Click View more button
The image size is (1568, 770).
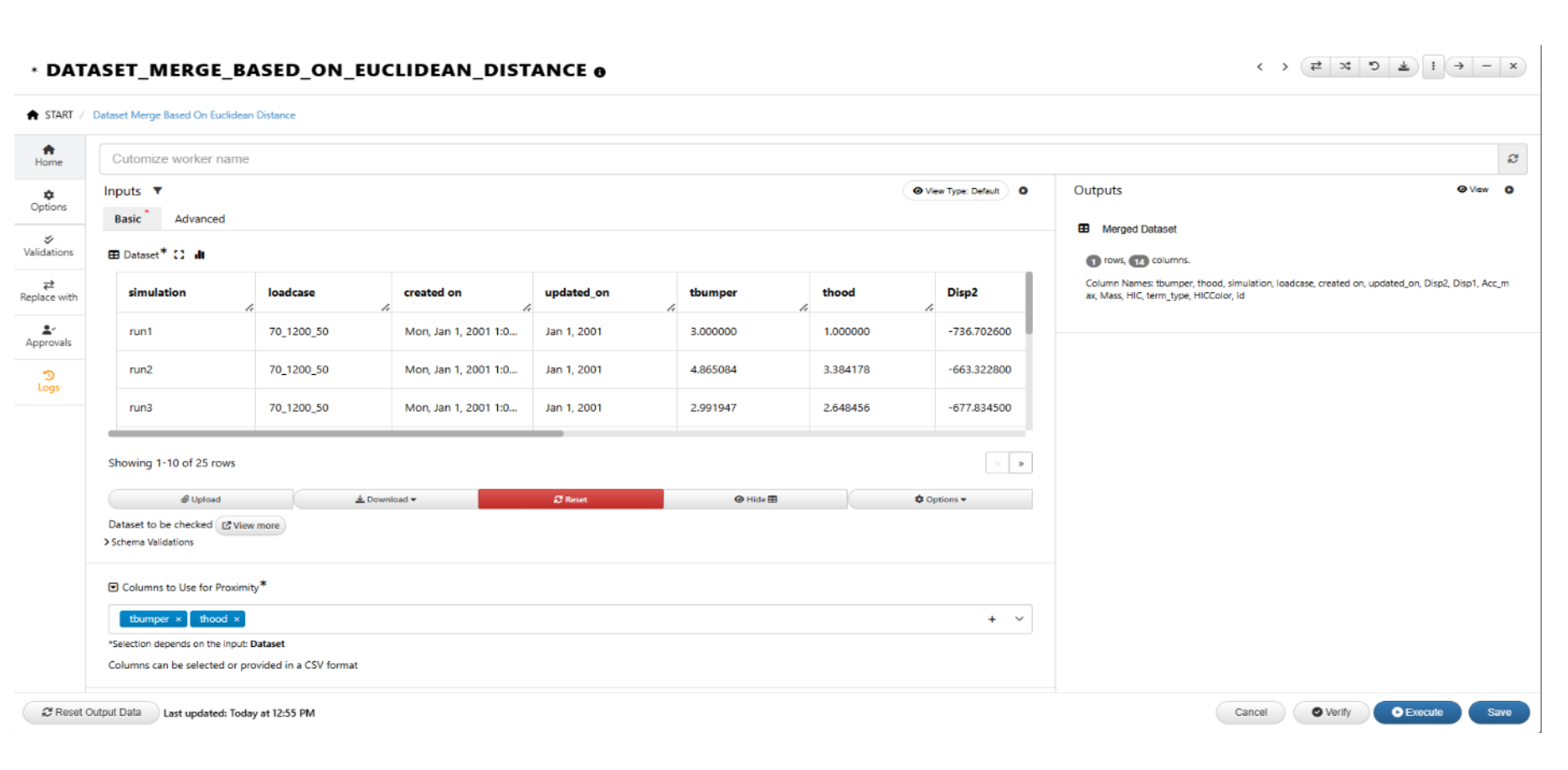point(251,526)
